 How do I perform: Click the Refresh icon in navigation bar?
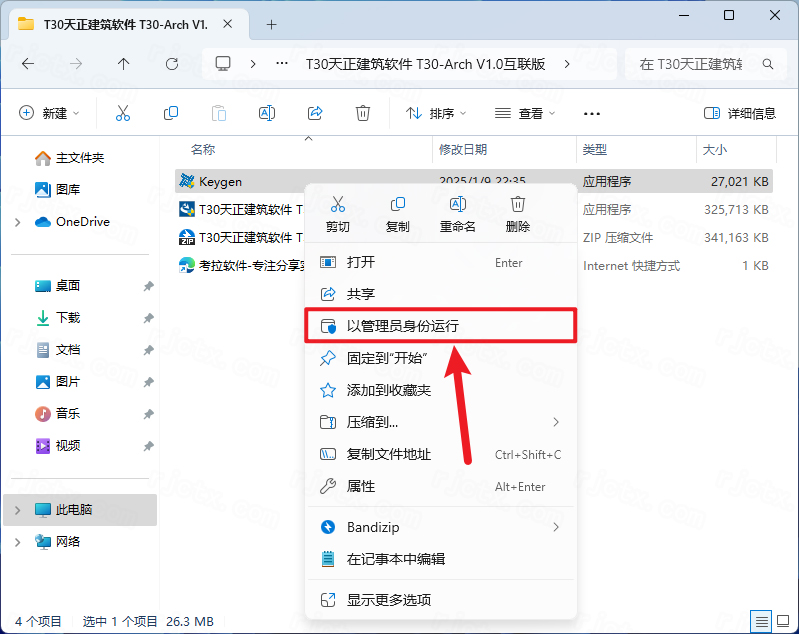172,63
